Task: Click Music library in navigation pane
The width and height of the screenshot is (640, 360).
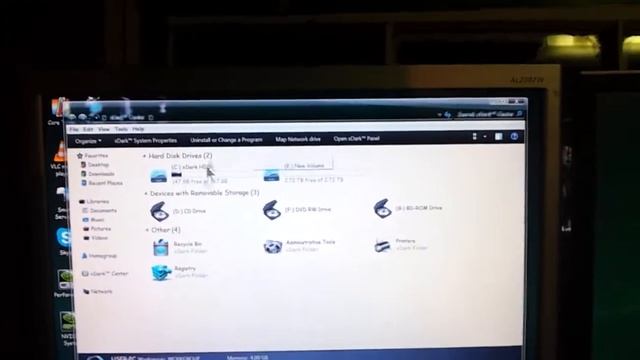Action: coord(97,220)
